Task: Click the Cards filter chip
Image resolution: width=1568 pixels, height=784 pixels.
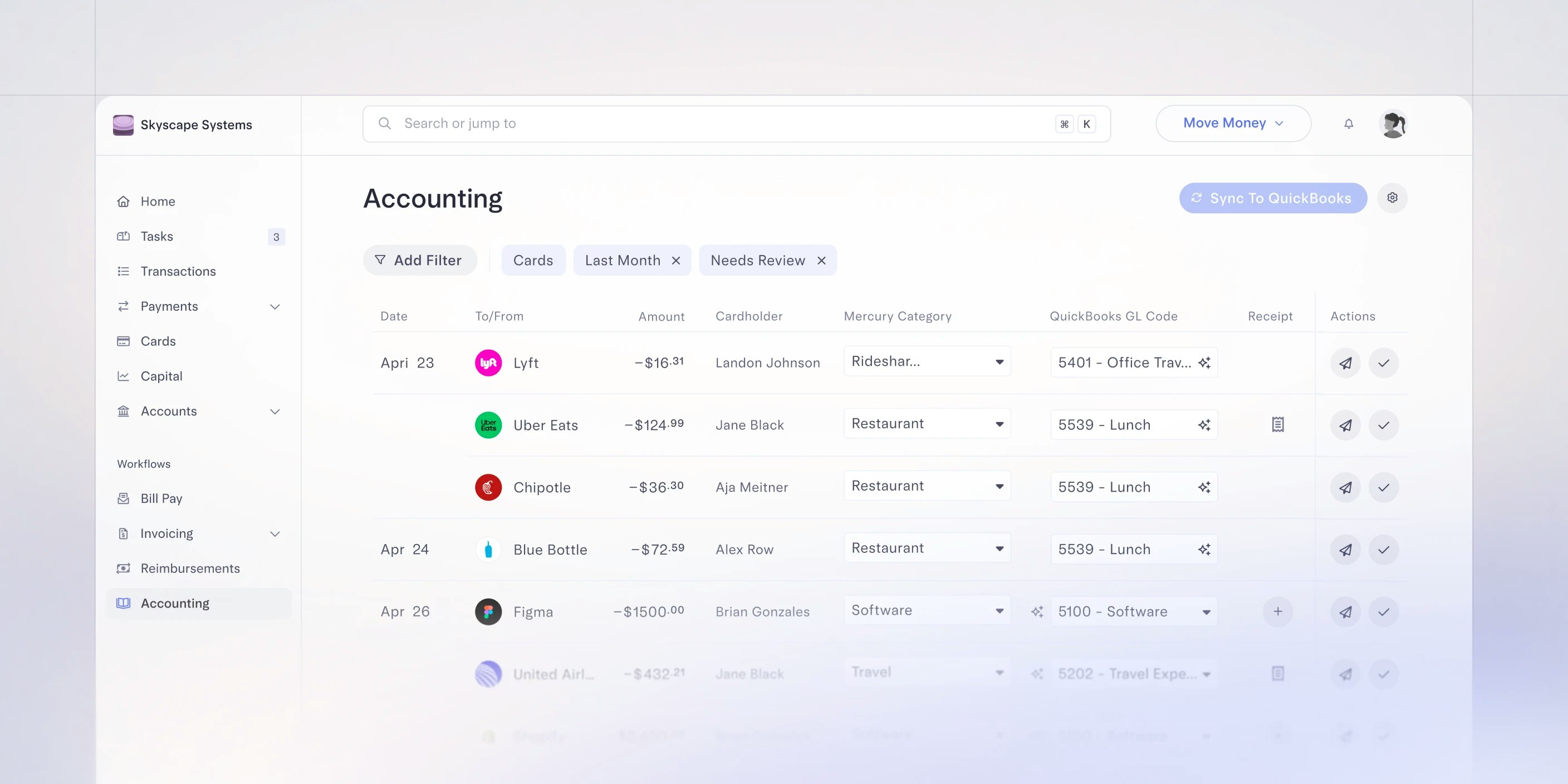Action: (x=533, y=261)
